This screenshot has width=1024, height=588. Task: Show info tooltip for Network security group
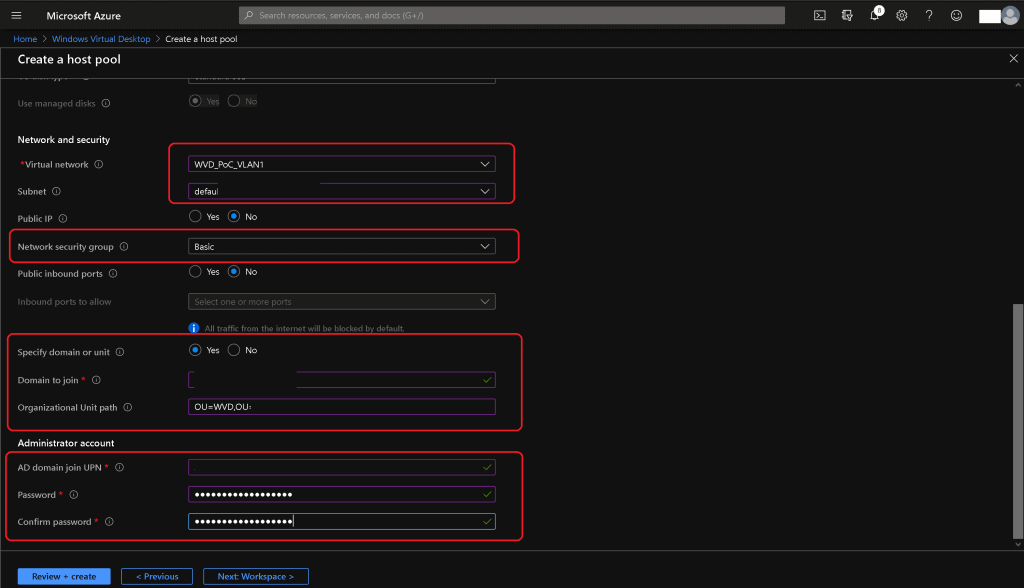[124, 246]
